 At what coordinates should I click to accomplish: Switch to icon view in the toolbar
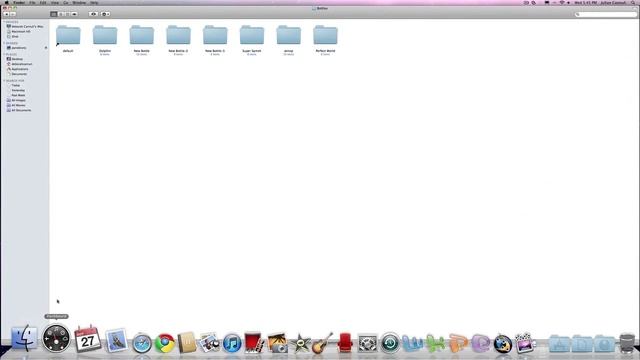click(x=53, y=14)
